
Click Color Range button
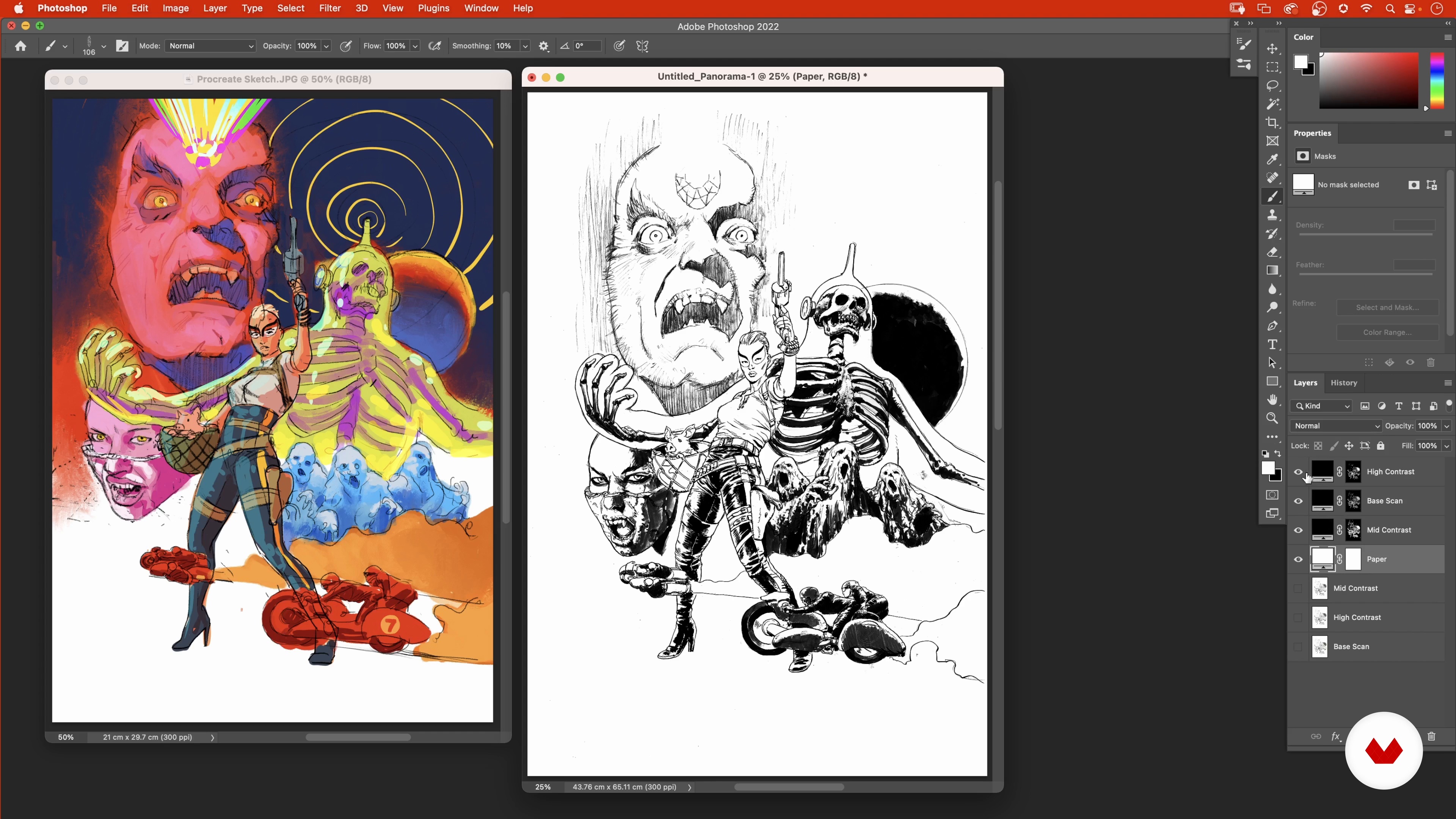[1388, 333]
